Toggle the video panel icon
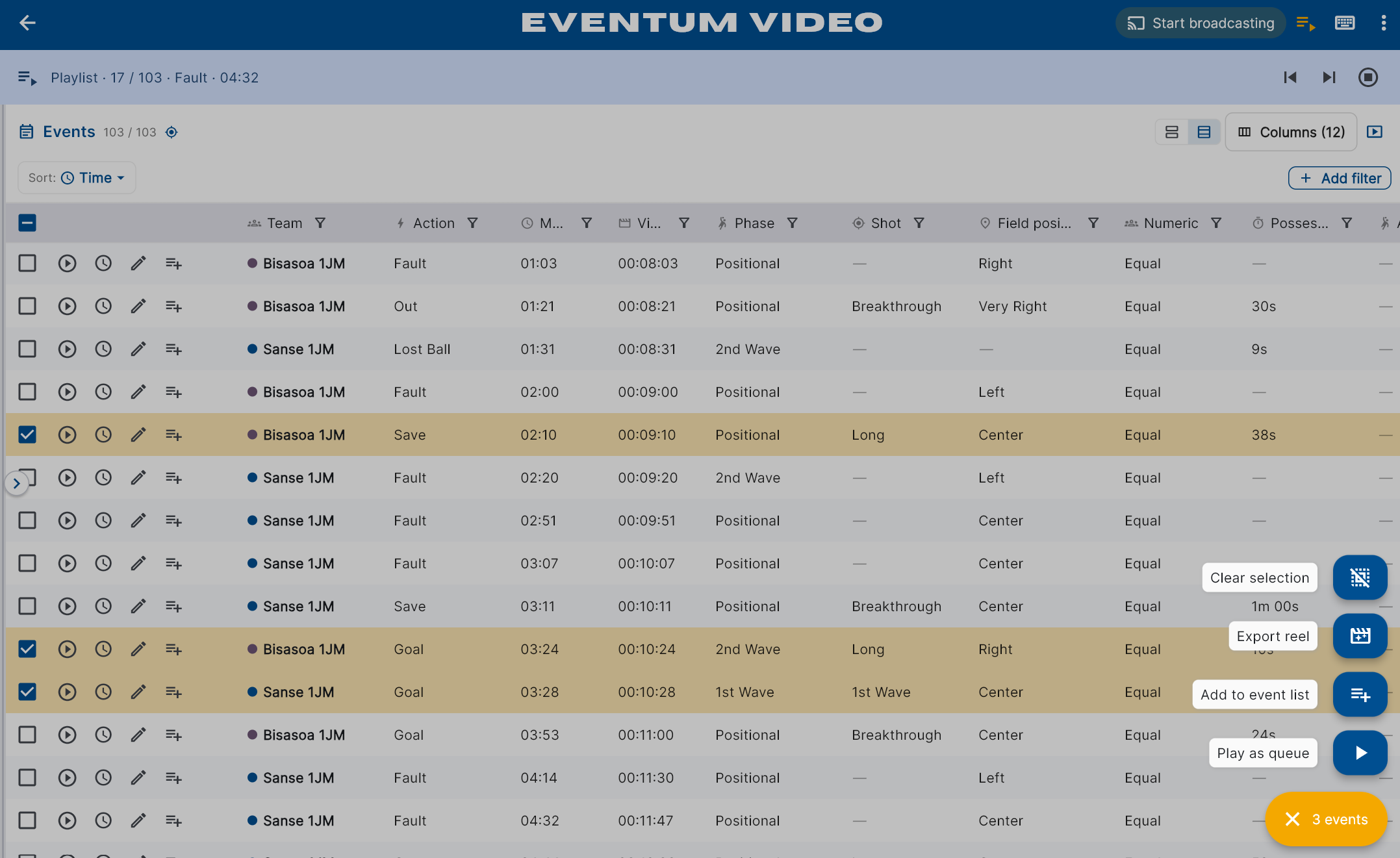This screenshot has height=858, width=1400. 1375,132
